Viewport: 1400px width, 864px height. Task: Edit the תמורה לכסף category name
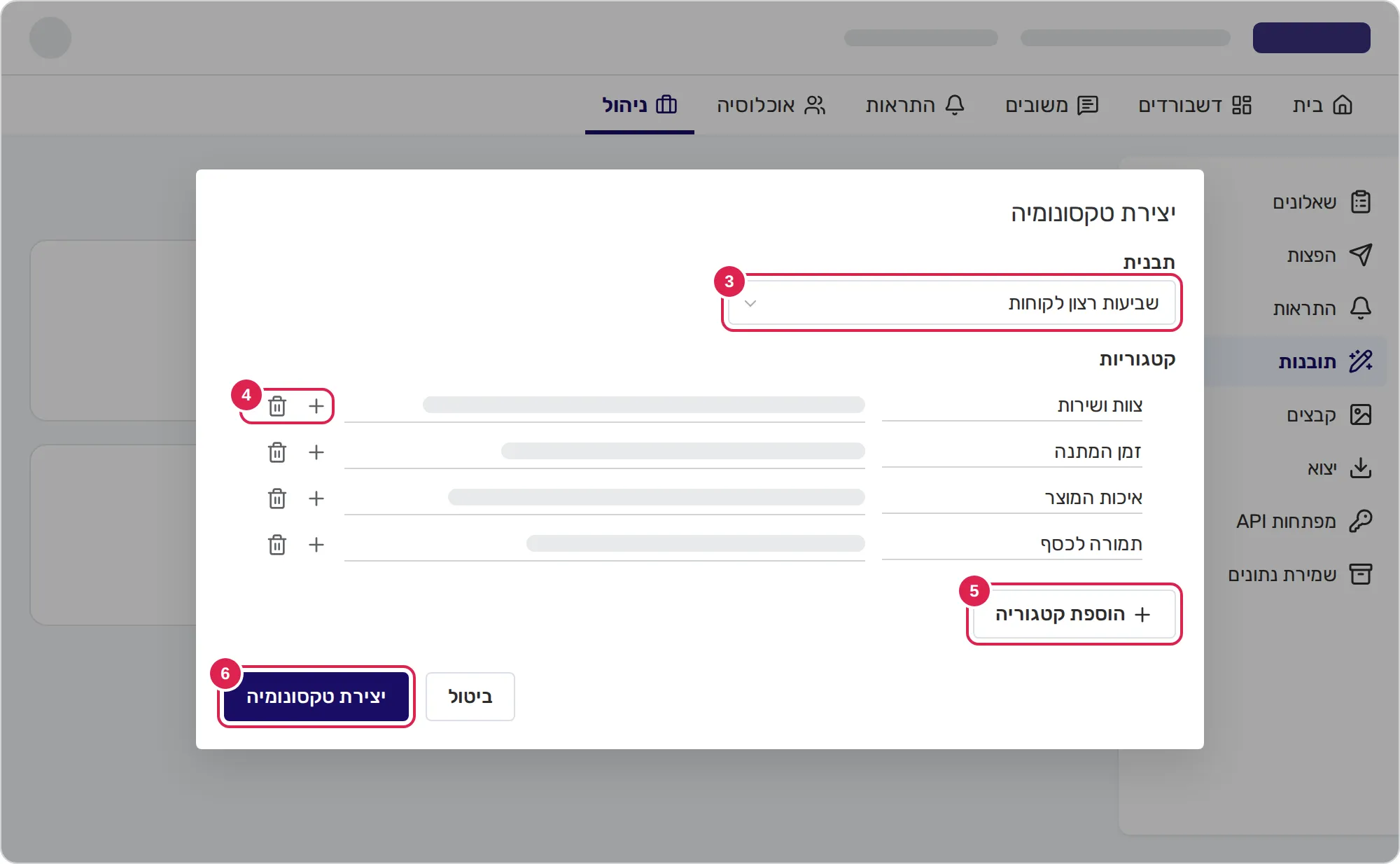pos(1012,544)
